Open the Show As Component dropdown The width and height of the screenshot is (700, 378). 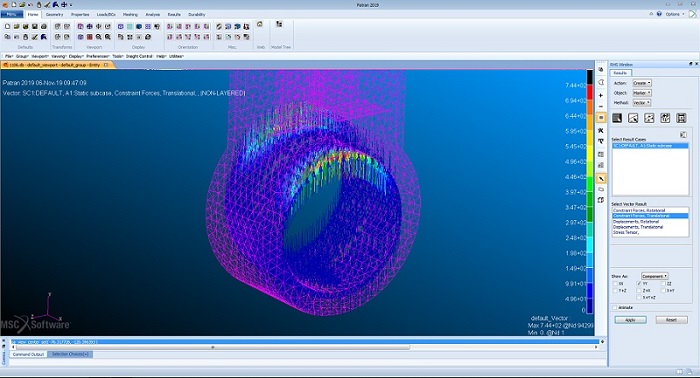(654, 276)
